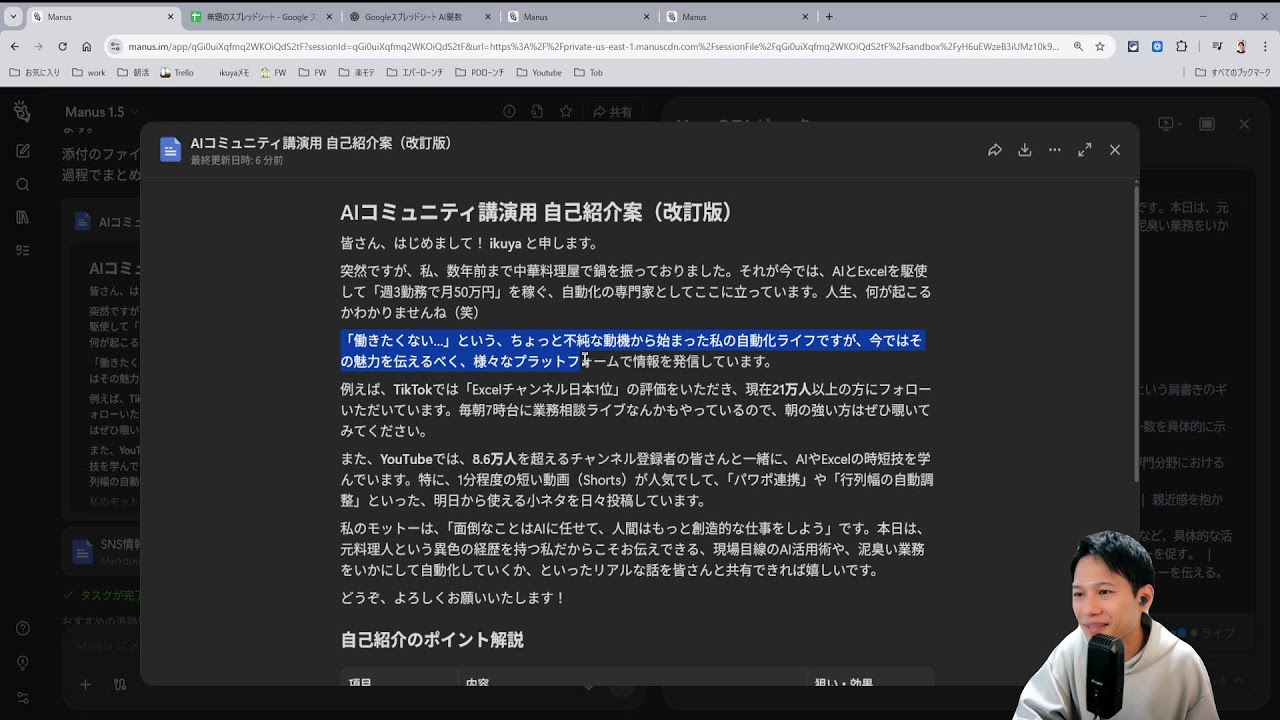Open the Trello bookmark
1280x720 pixels.
(176, 73)
